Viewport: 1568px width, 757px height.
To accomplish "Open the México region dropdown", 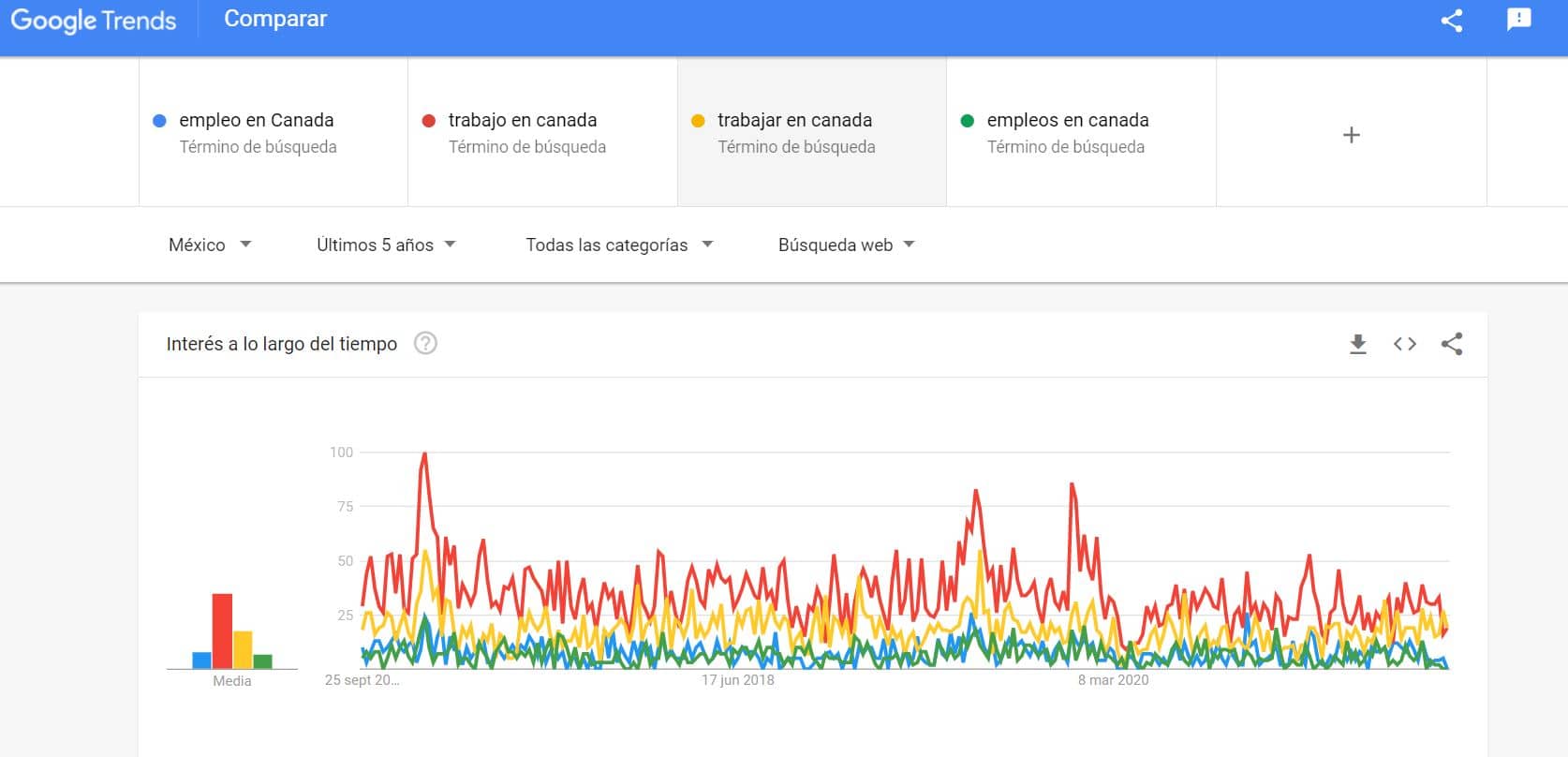I will pyautogui.click(x=210, y=245).
